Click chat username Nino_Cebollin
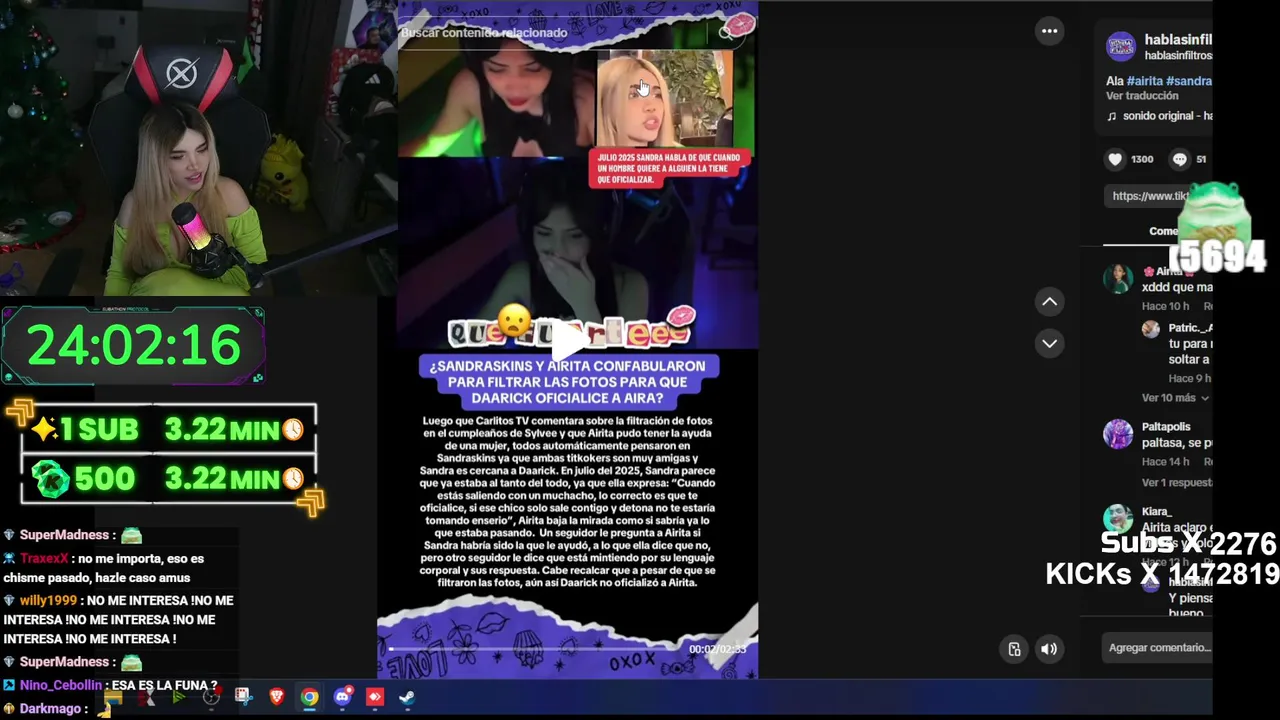This screenshot has height=720, width=1280. coord(61,686)
